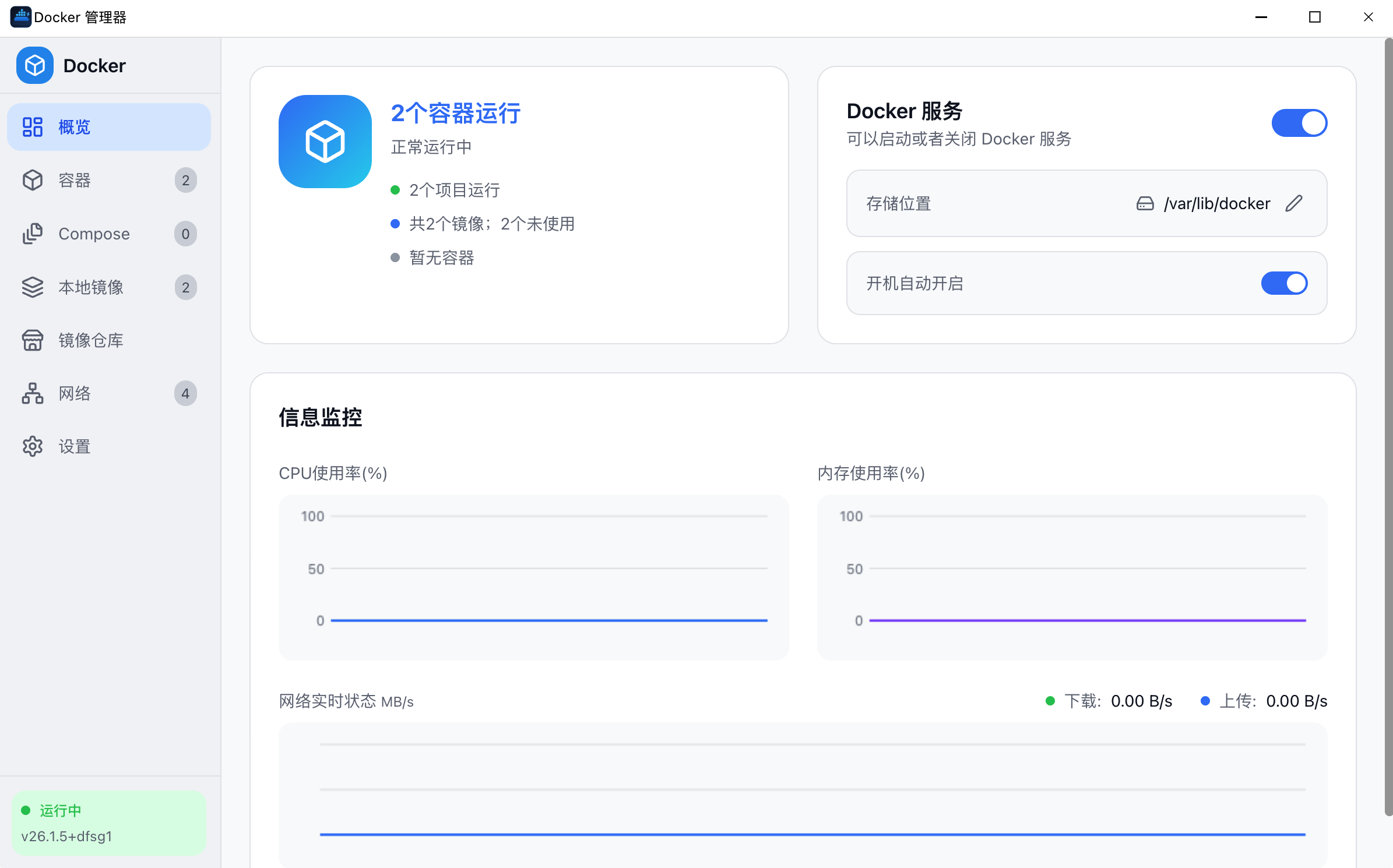Image resolution: width=1393 pixels, height=868 pixels.
Task: Click the CPU使用率 chart area
Action: click(x=533, y=577)
